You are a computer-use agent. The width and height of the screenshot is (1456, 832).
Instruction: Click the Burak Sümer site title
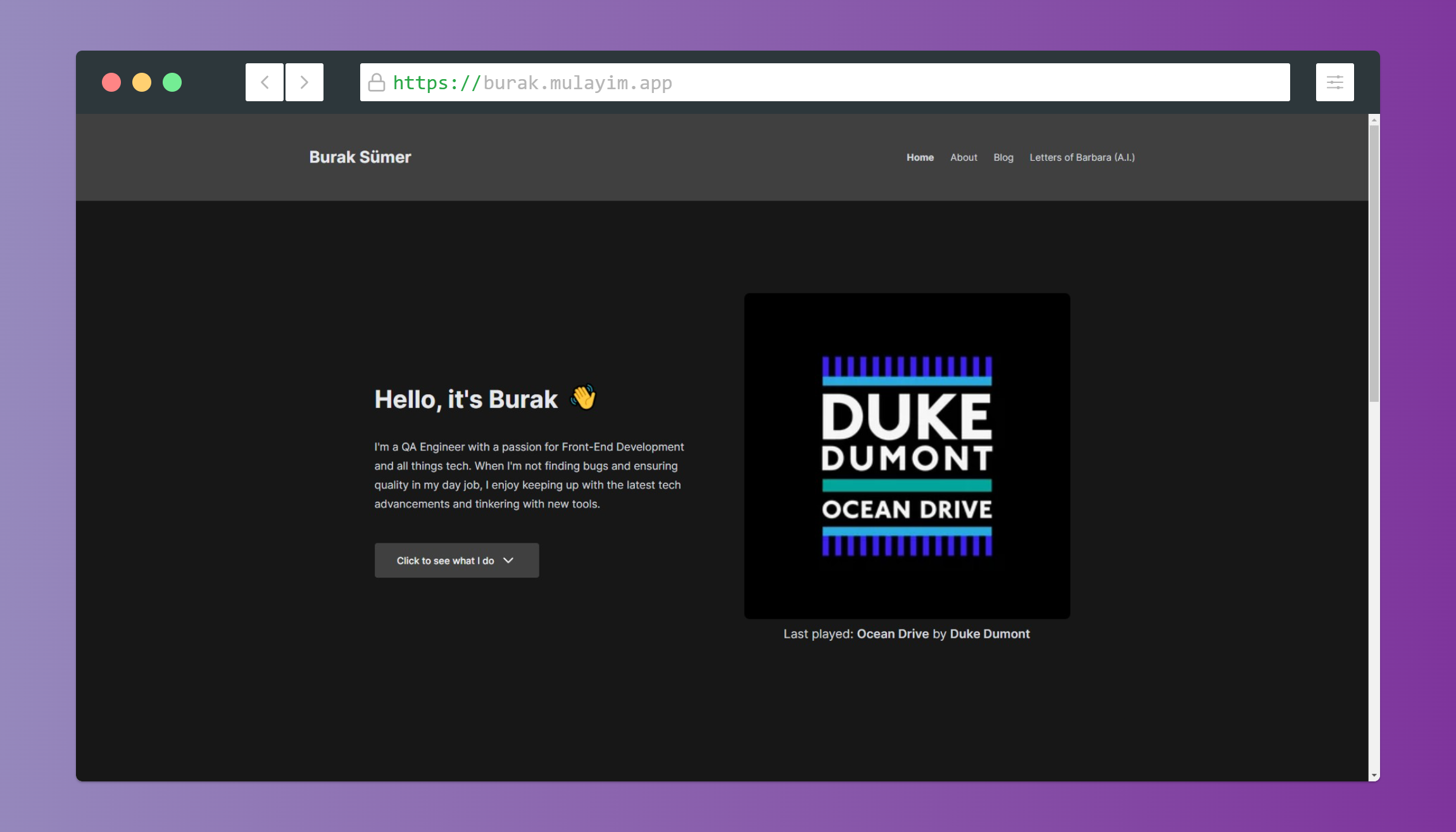click(360, 157)
